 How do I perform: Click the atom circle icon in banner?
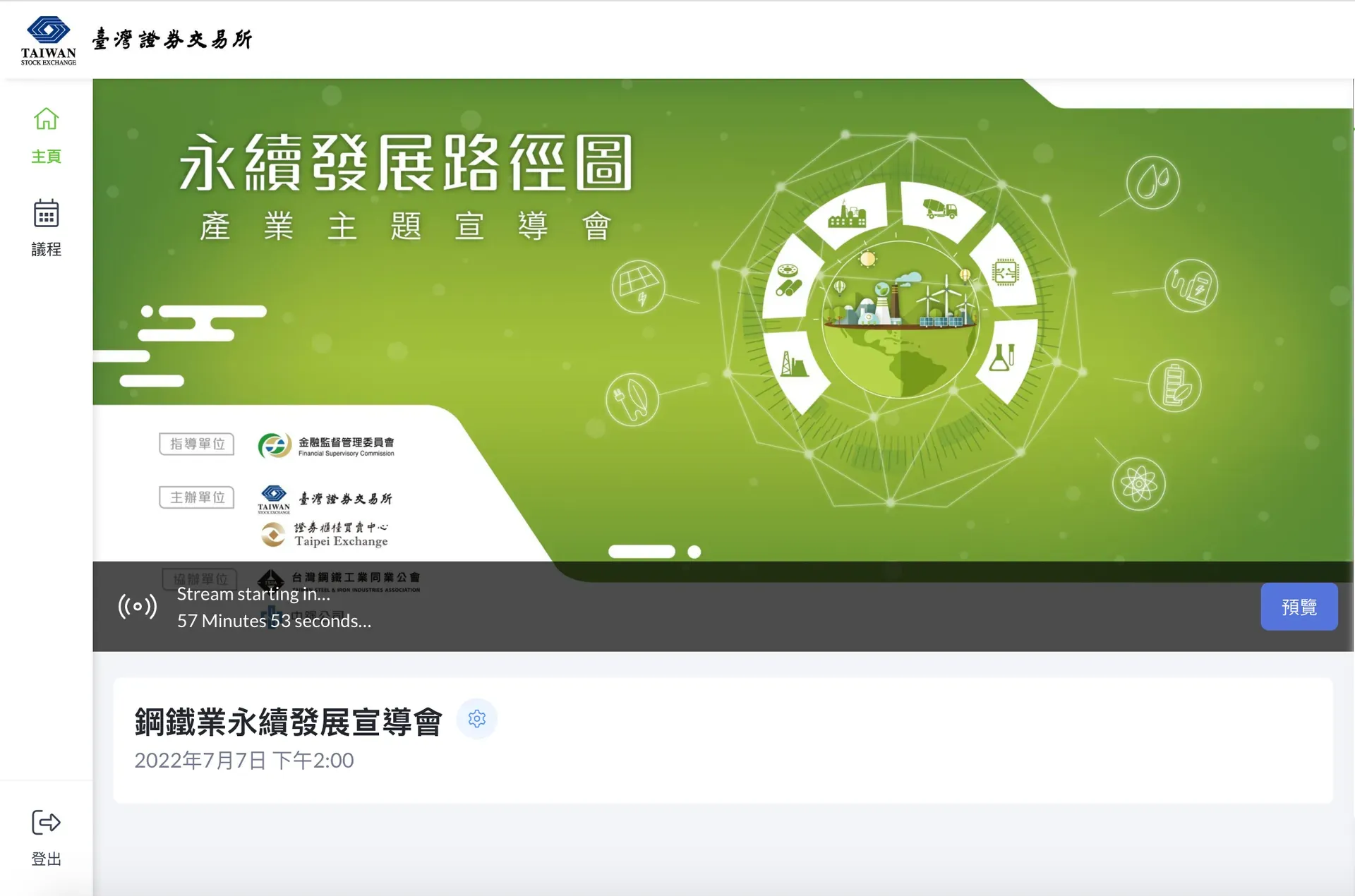(1138, 484)
